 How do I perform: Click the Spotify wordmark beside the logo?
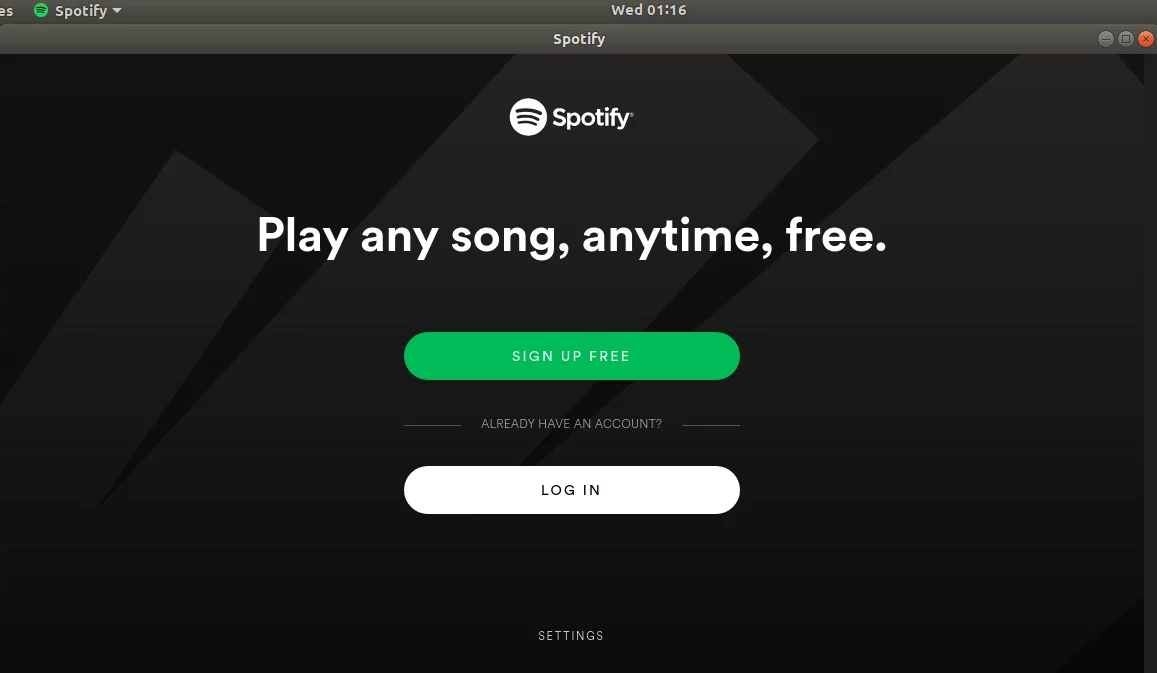tap(593, 117)
